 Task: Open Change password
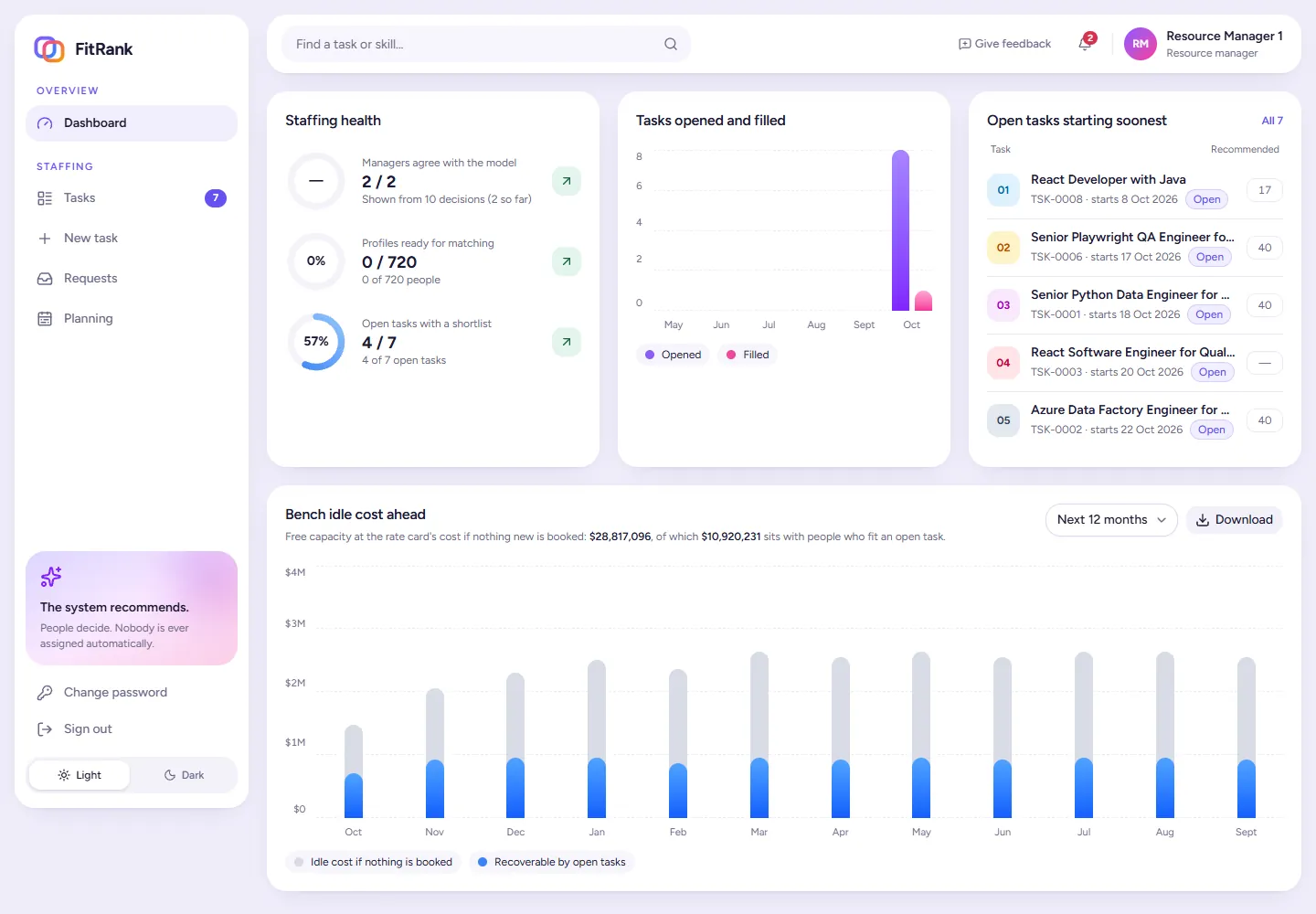click(x=132, y=693)
